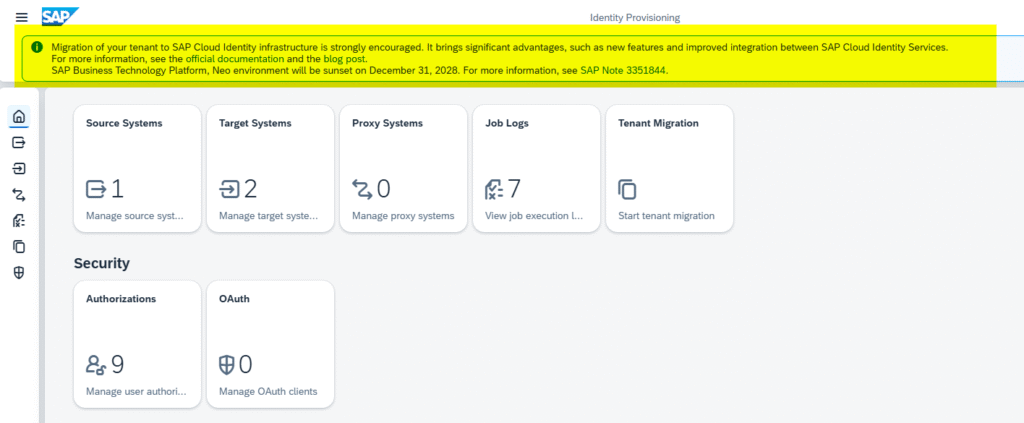Select the Home icon in sidebar
The width and height of the screenshot is (1024, 423).
click(19, 117)
